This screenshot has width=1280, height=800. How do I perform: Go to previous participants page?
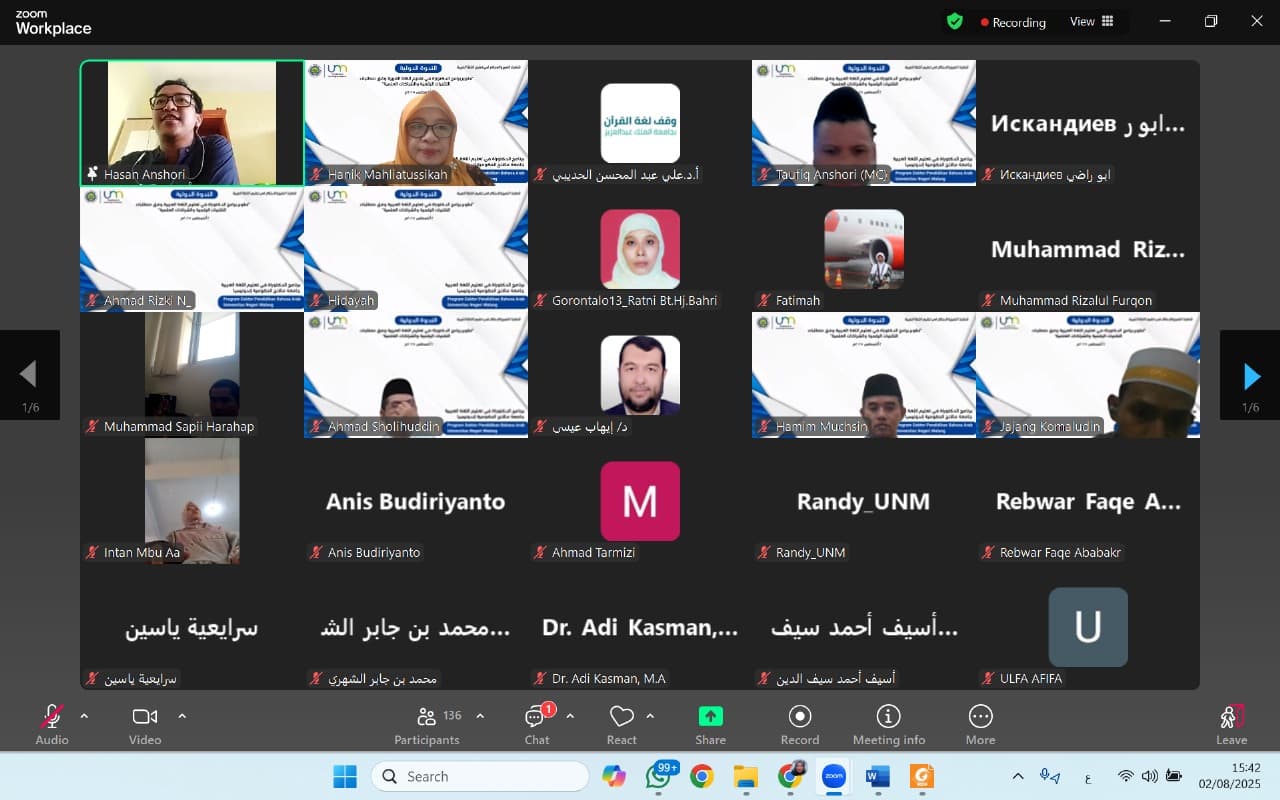point(29,376)
